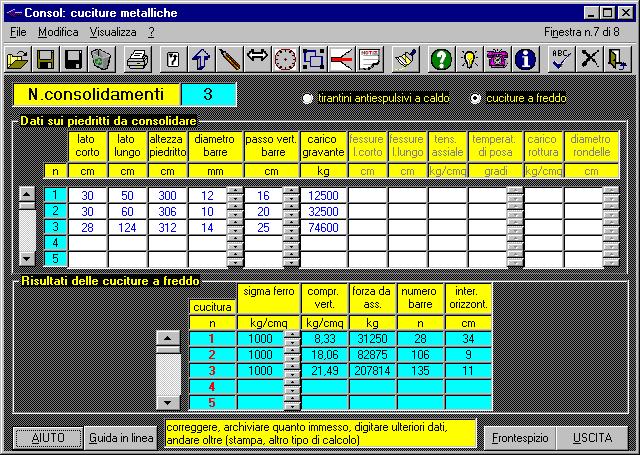Open the Visualizza menu
The height and width of the screenshot is (455, 640).
(x=112, y=32)
